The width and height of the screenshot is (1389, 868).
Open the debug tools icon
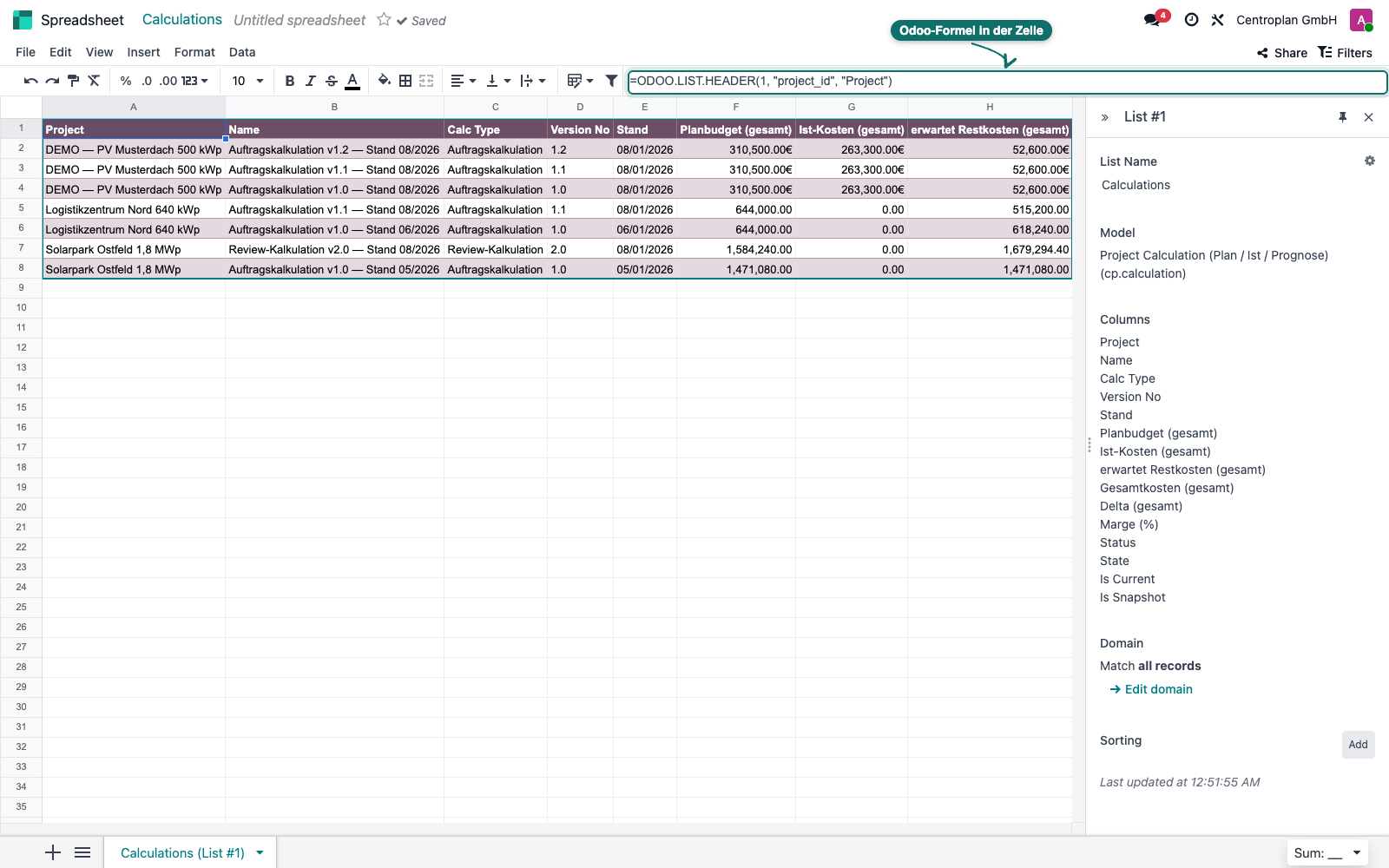click(1217, 19)
